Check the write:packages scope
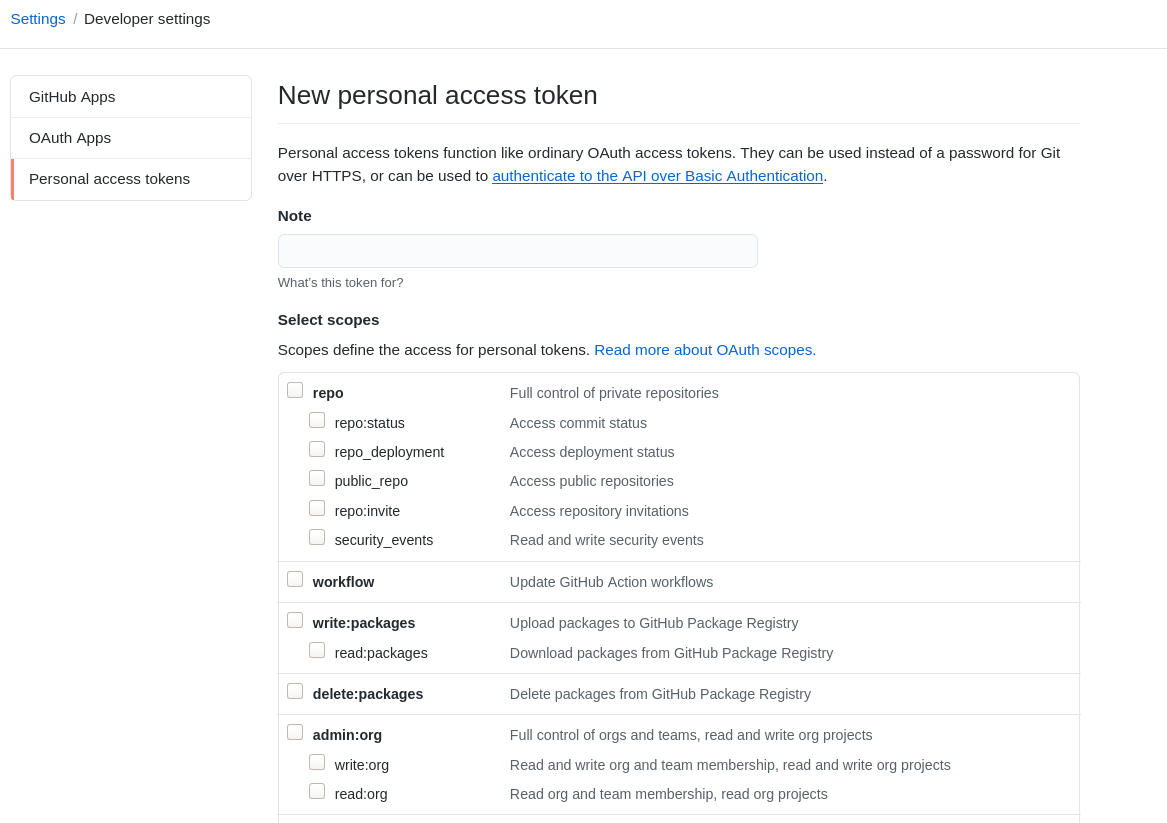Image resolution: width=1167 pixels, height=823 pixels. [295, 620]
